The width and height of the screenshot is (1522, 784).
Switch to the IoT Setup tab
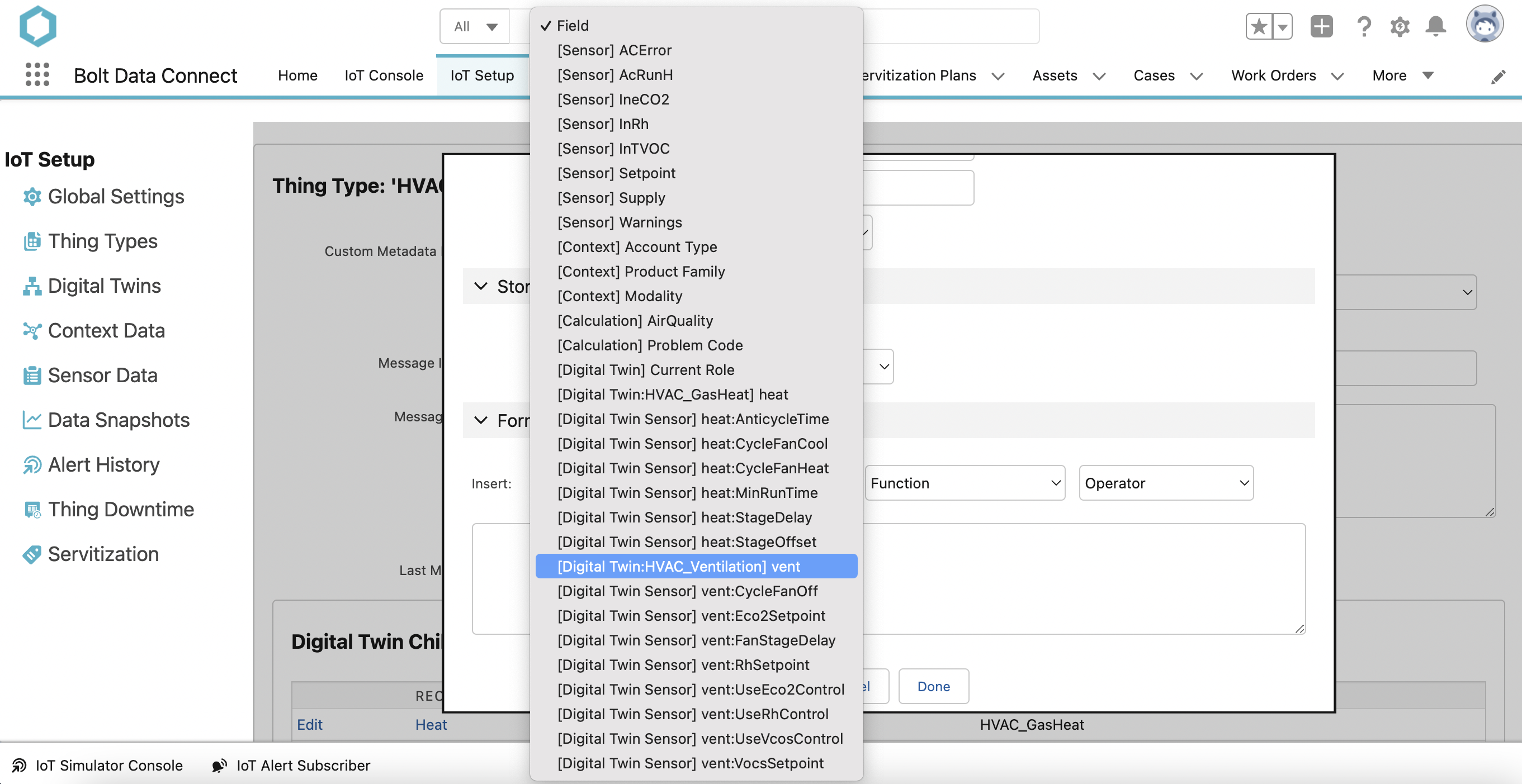482,75
